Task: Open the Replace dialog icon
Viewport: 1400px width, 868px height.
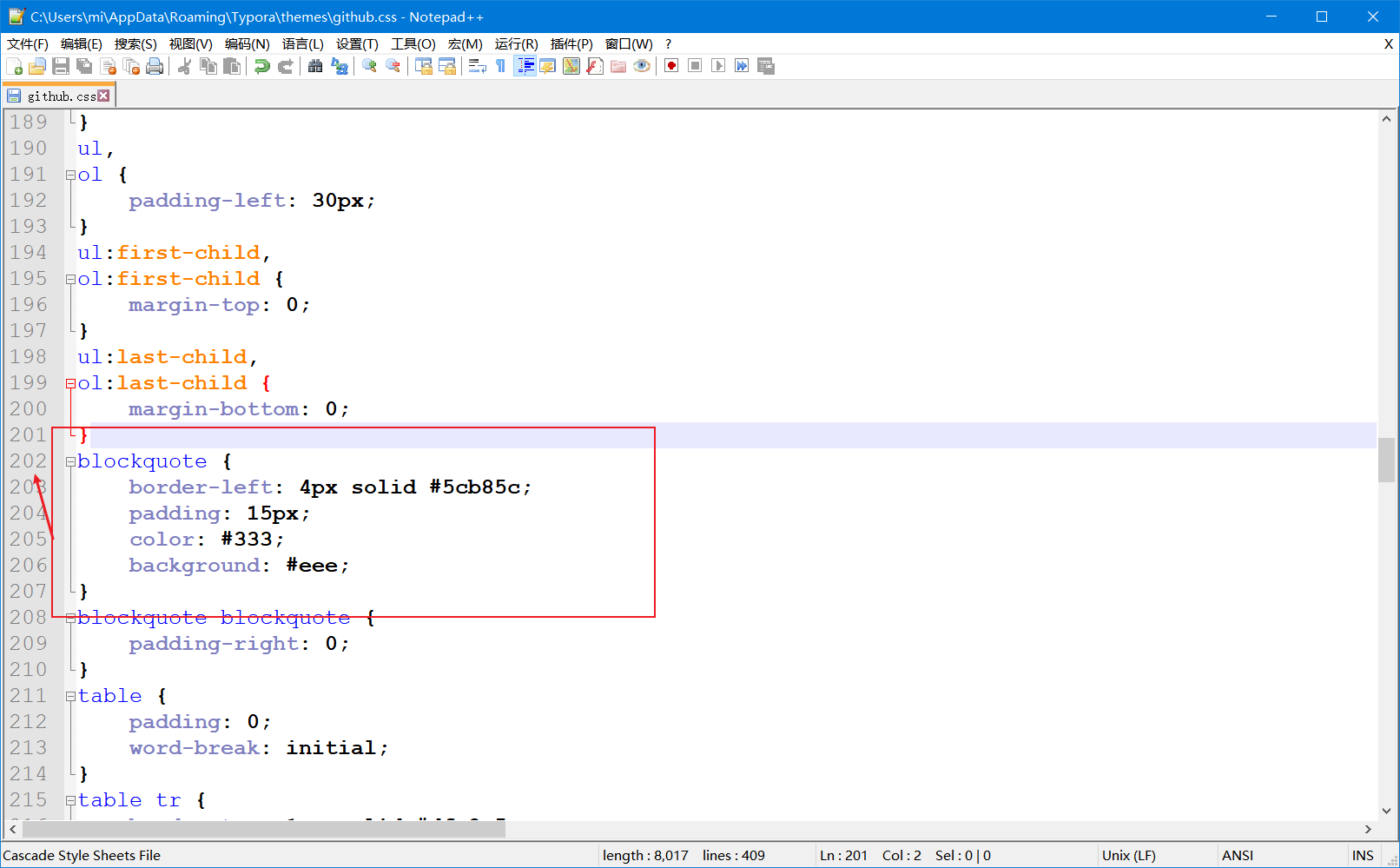Action: pyautogui.click(x=339, y=66)
